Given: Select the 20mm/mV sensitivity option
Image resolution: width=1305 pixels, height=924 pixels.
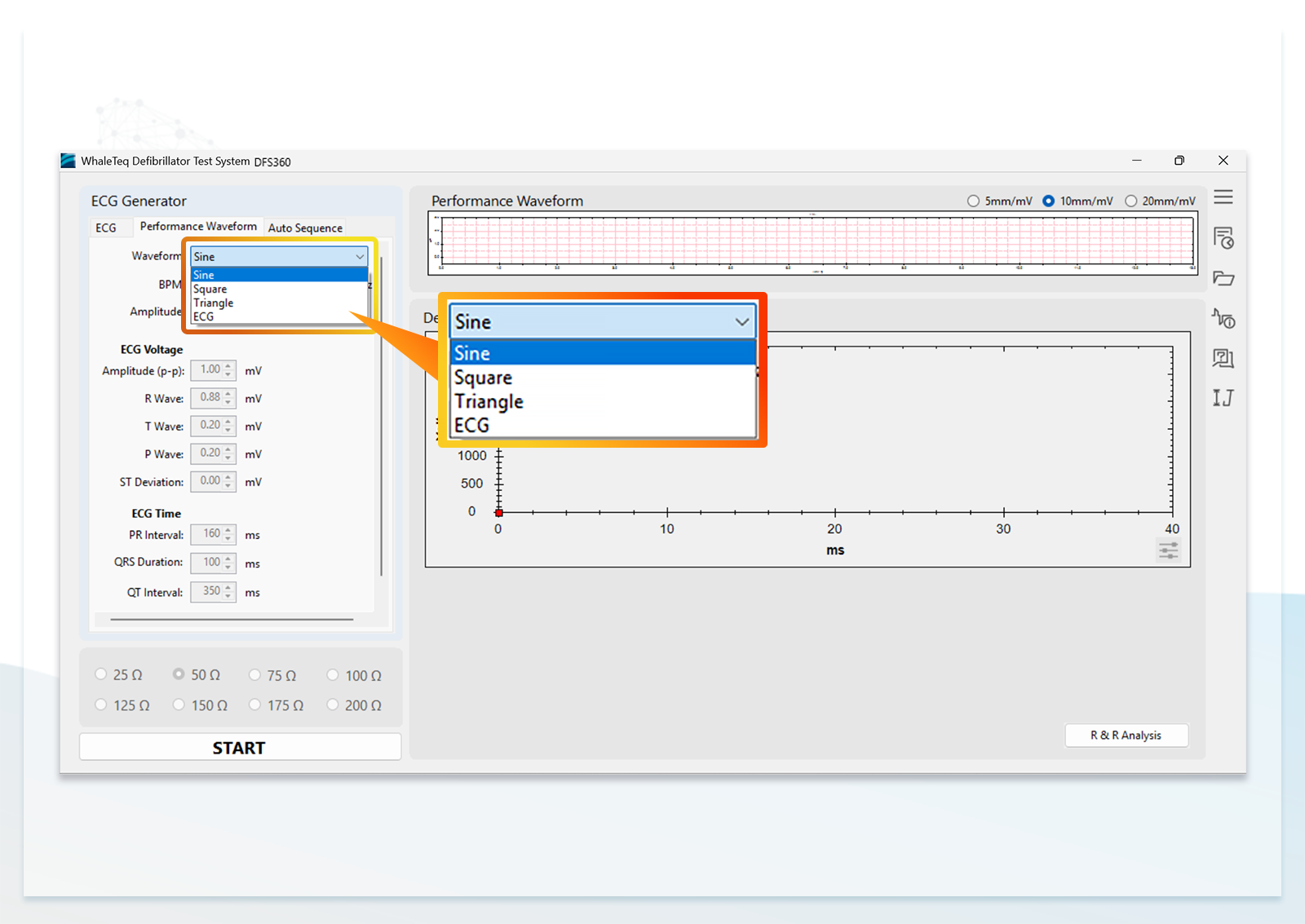Looking at the screenshot, I should tap(1160, 201).
